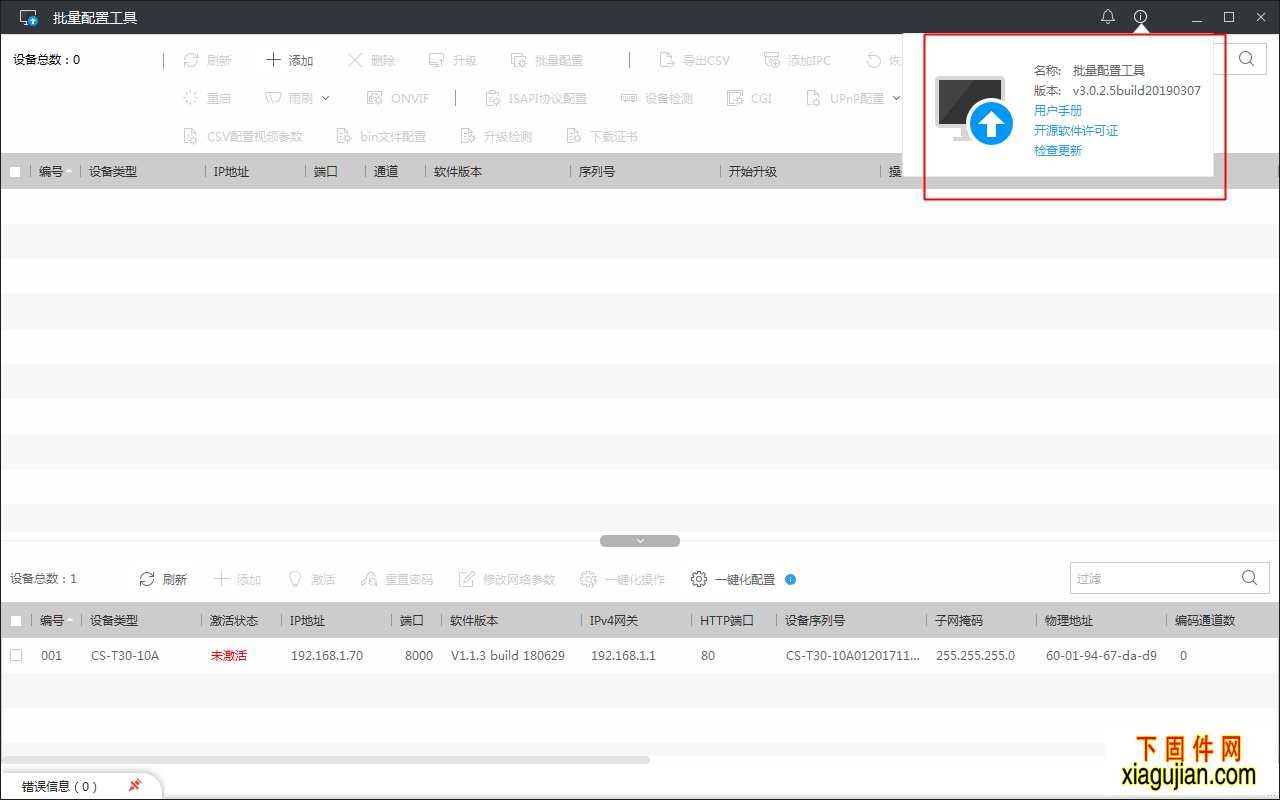Click lower panel 添加 button
The height and width of the screenshot is (800, 1280).
[x=237, y=579]
